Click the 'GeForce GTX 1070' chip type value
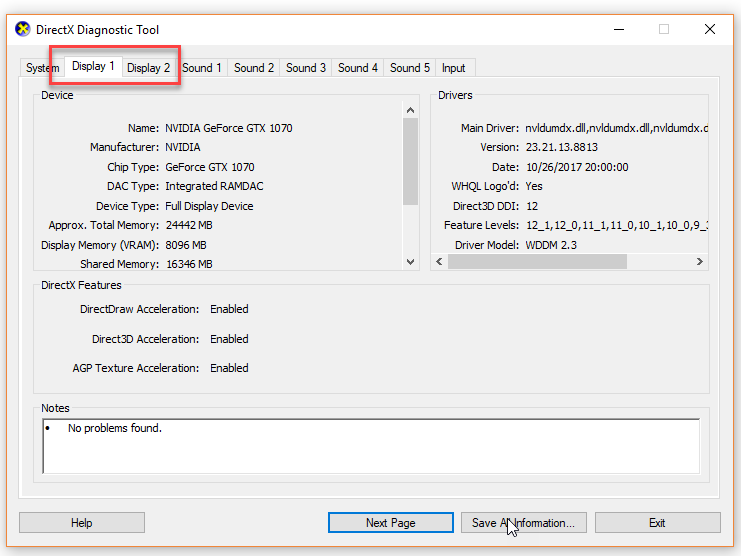Viewport: 741px width, 556px height. 210,167
